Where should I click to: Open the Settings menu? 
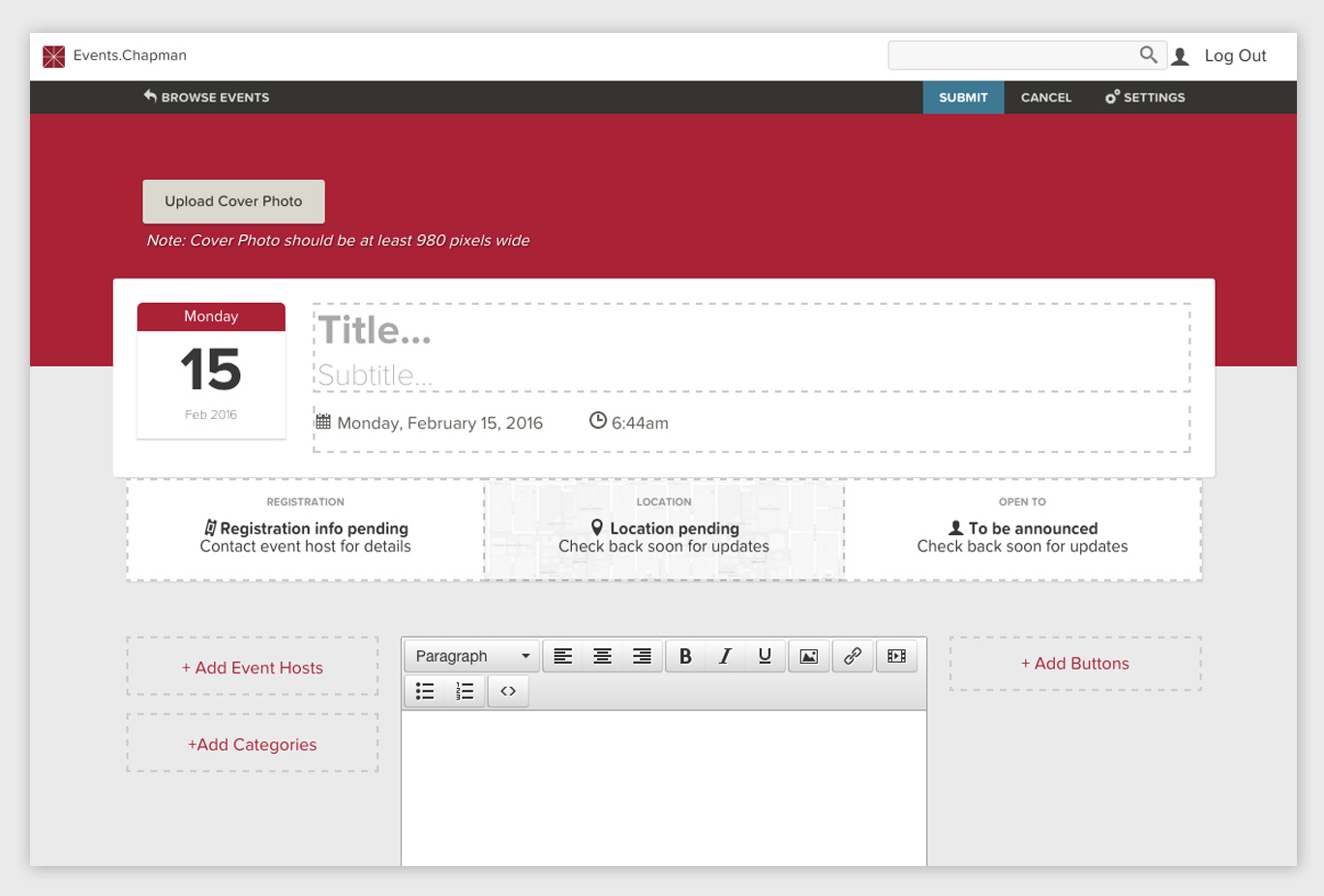[1145, 98]
